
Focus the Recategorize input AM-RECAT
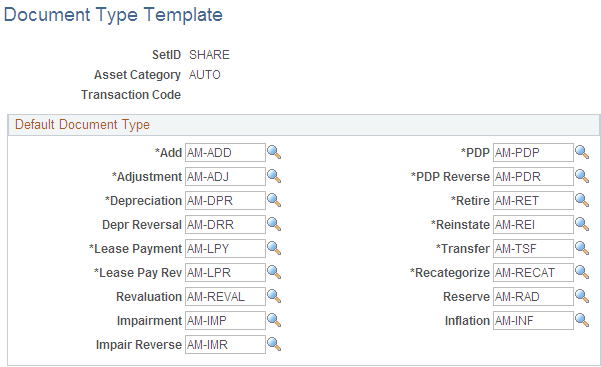[x=533, y=272]
